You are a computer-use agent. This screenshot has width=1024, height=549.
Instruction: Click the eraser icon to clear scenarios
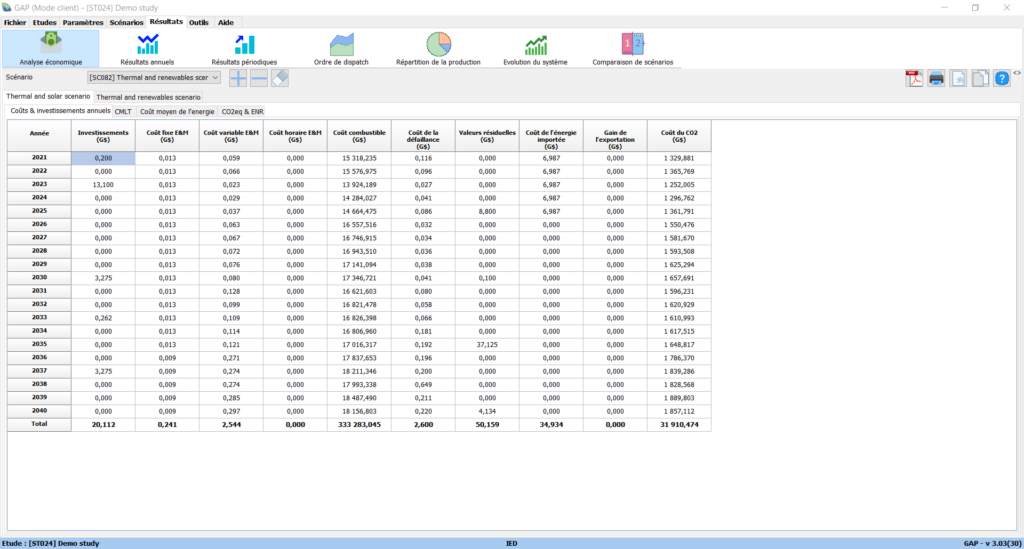tap(280, 78)
